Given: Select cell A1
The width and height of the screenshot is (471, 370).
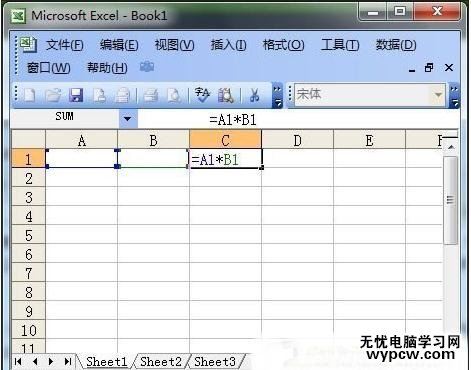Looking at the screenshot, I should coord(82,159).
